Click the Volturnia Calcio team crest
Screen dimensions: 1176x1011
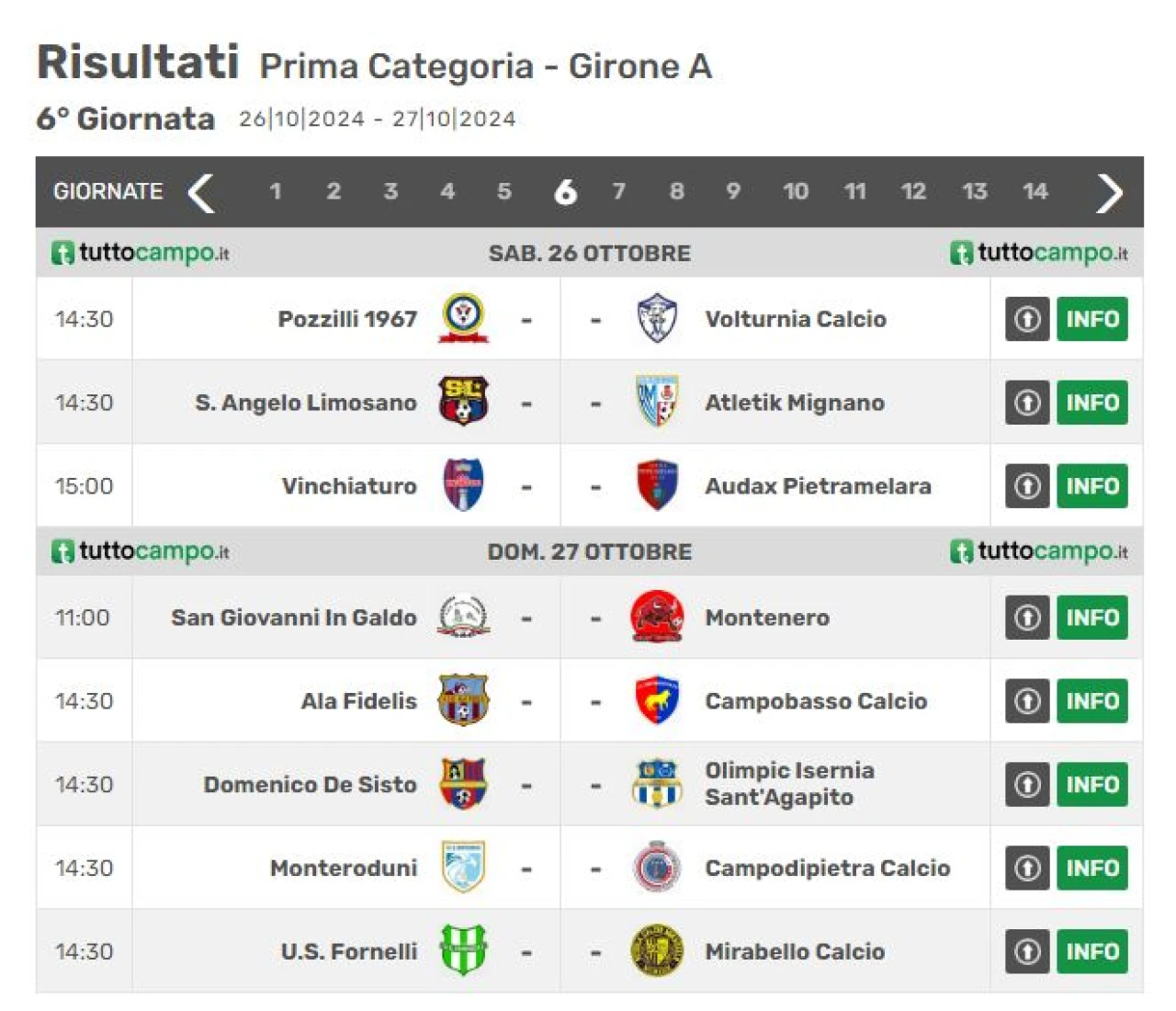[657, 319]
